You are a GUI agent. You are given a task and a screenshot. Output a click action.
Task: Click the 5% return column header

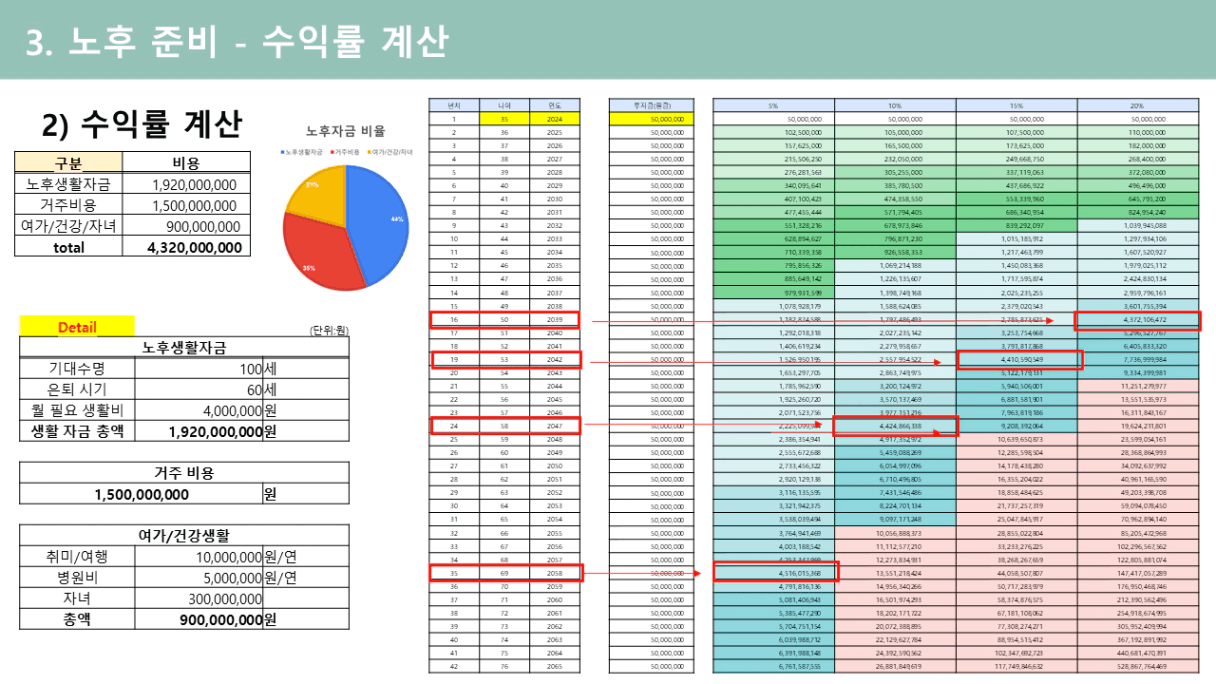pos(773,105)
